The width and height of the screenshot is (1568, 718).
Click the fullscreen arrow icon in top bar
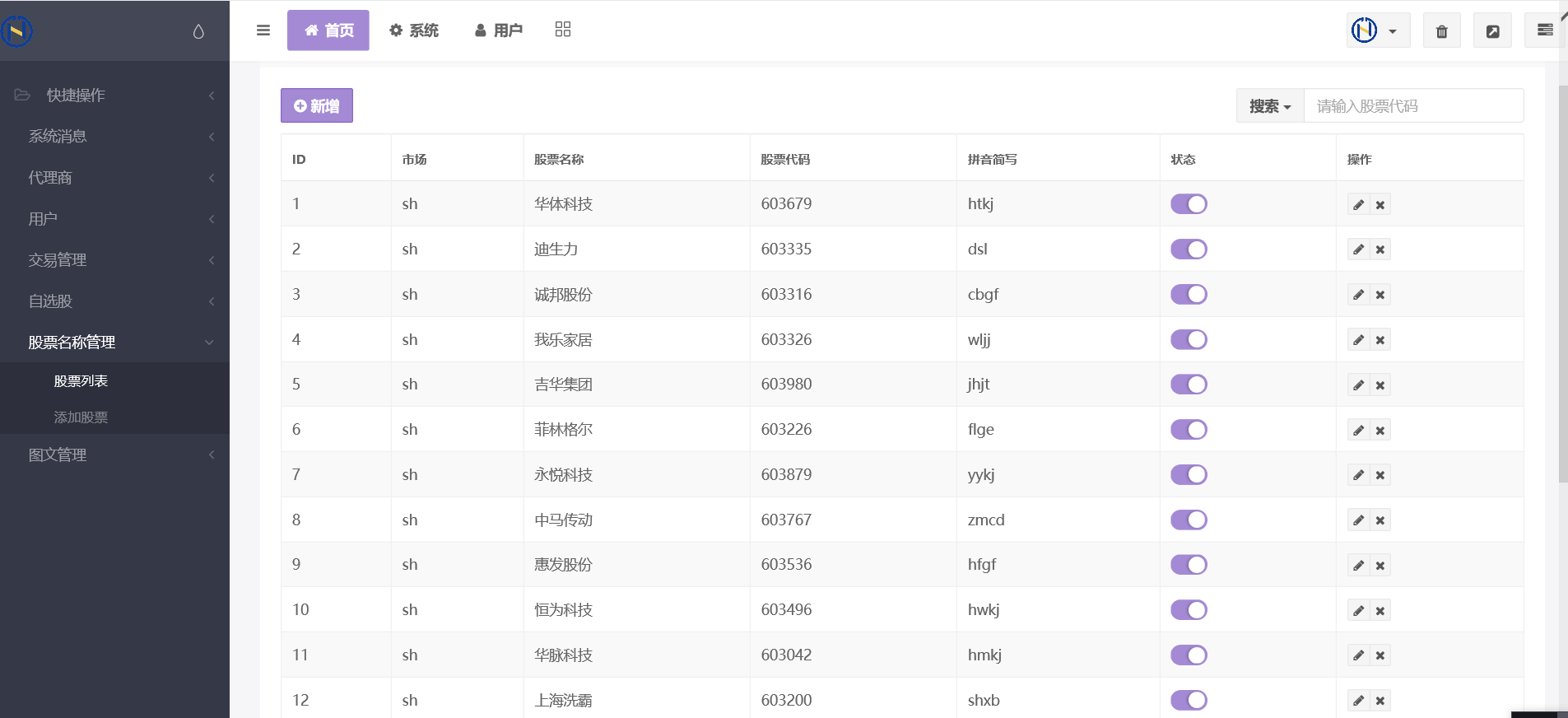[1492, 31]
